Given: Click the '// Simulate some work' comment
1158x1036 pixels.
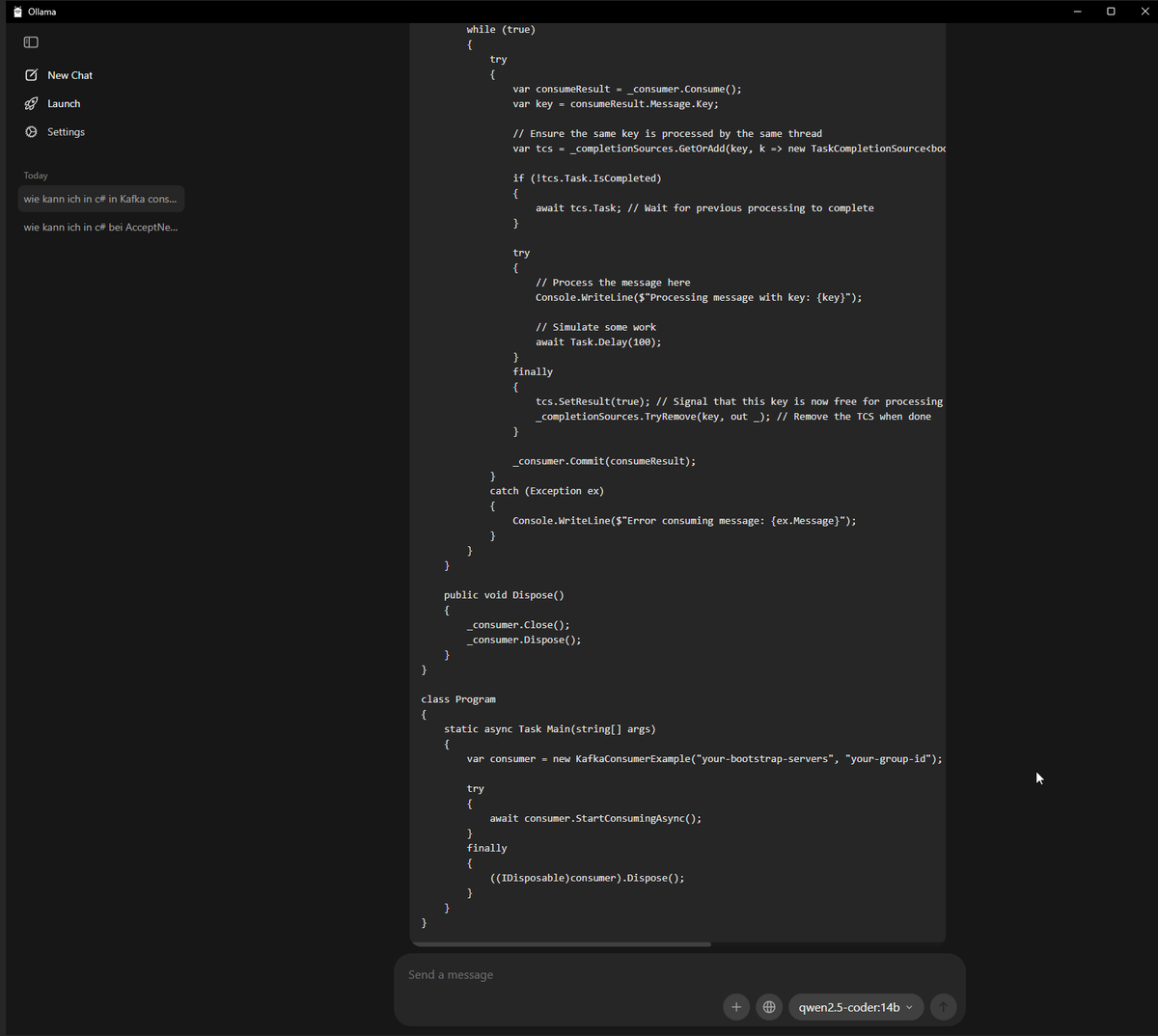Looking at the screenshot, I should tap(595, 327).
